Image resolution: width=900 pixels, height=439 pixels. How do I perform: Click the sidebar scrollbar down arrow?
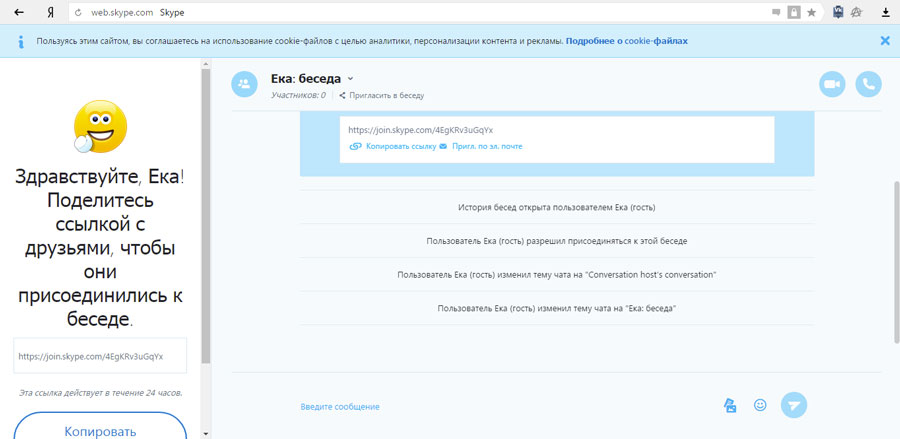pos(206,433)
